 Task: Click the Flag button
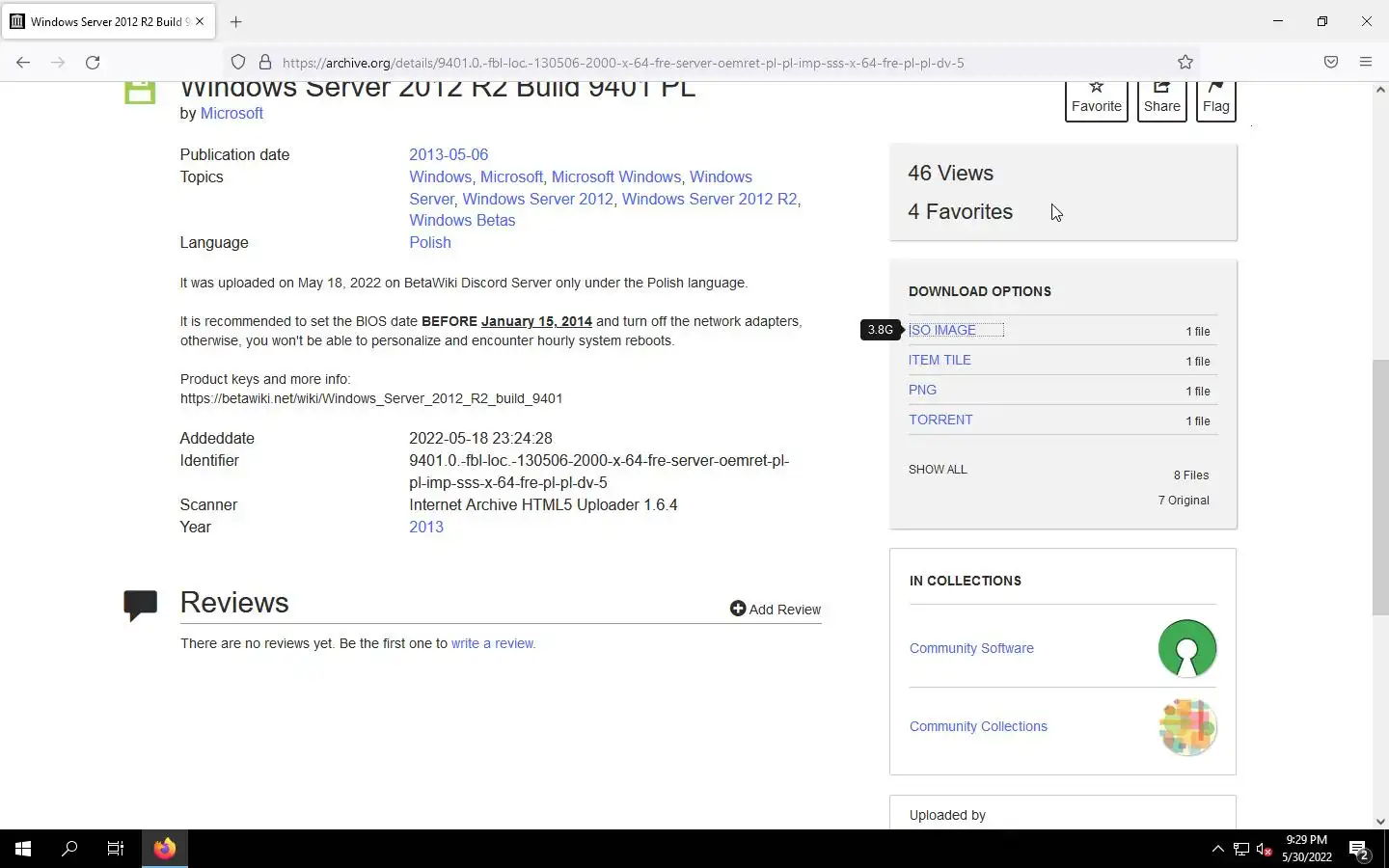click(1216, 100)
